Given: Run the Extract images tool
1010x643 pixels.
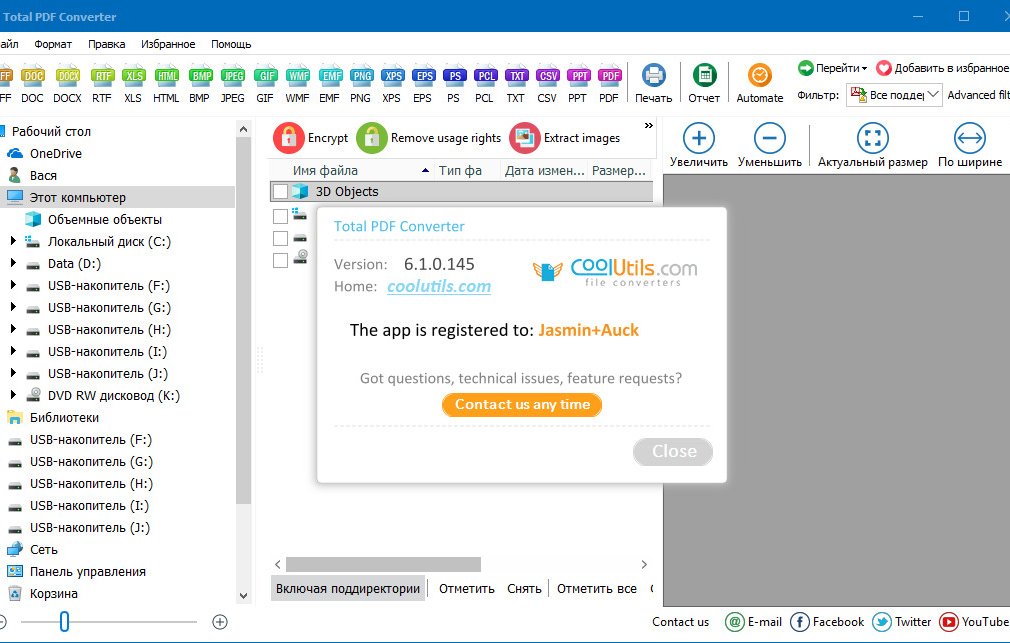Looking at the screenshot, I should [564, 138].
